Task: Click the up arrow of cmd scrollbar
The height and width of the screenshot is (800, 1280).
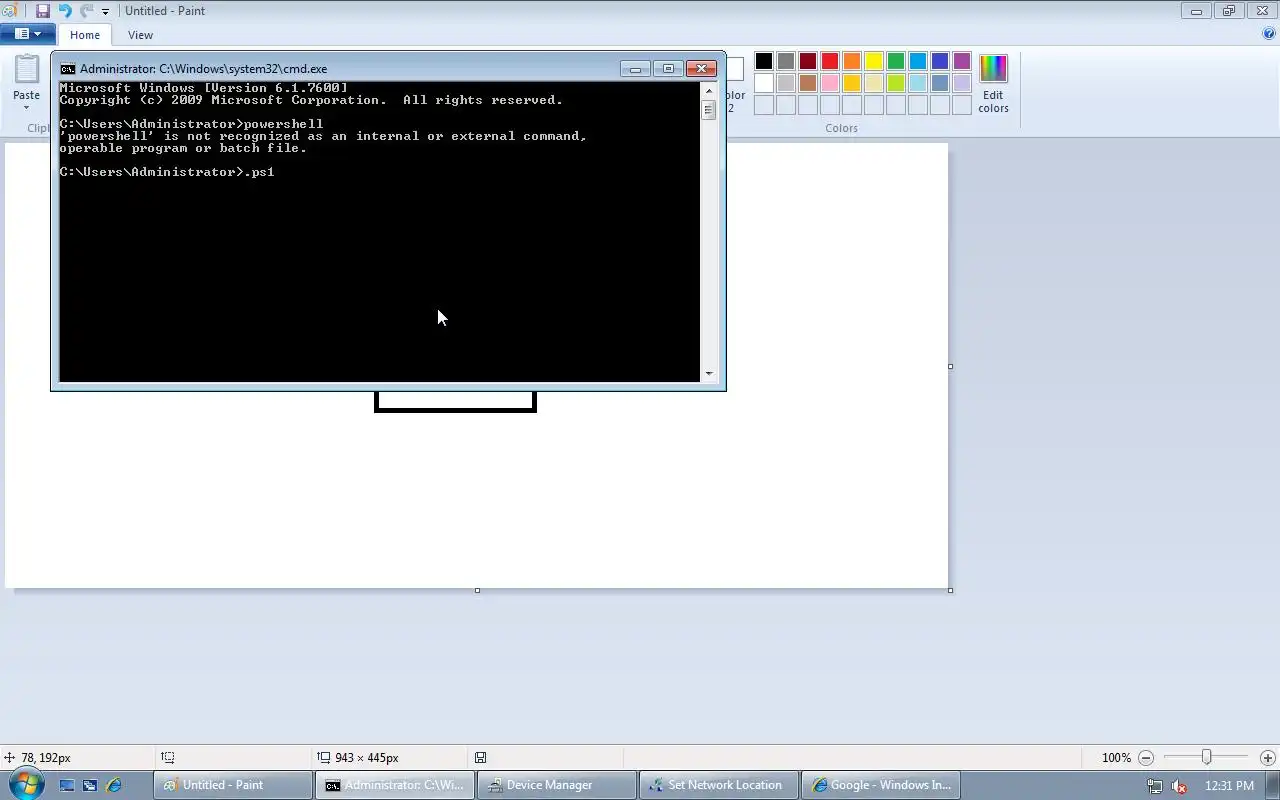Action: click(709, 90)
